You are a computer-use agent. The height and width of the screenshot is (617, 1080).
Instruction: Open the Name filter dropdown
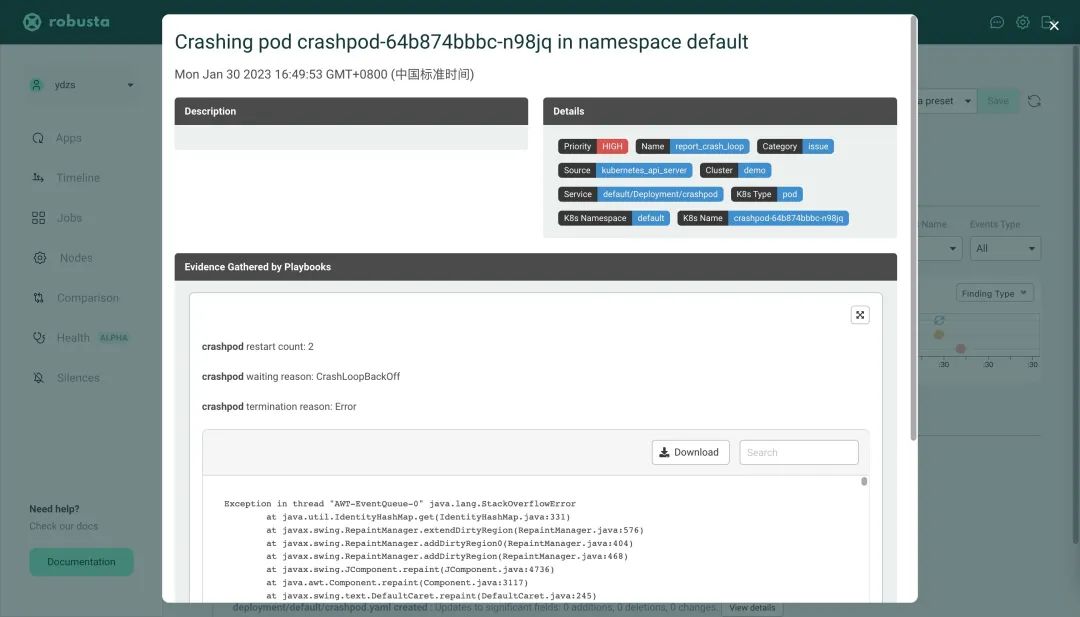(941, 249)
